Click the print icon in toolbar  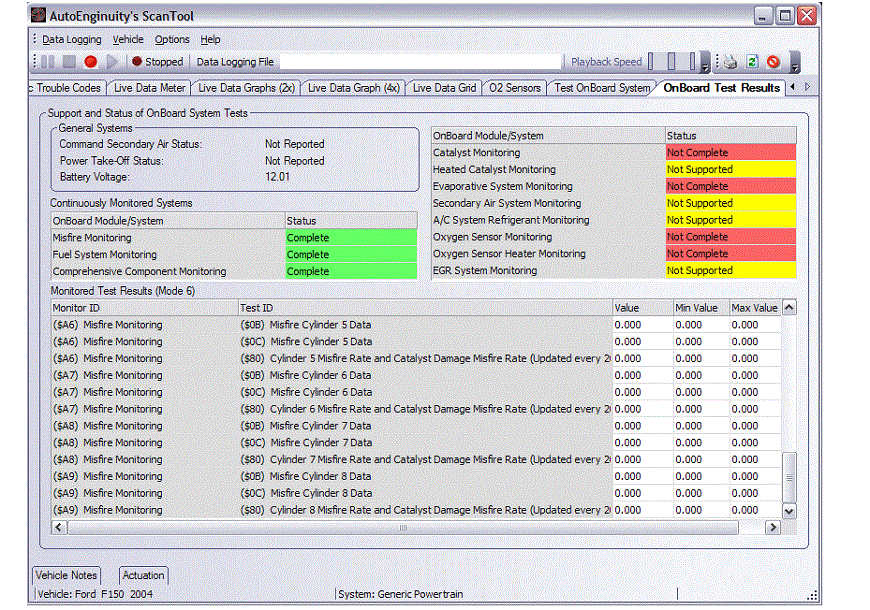coord(731,62)
